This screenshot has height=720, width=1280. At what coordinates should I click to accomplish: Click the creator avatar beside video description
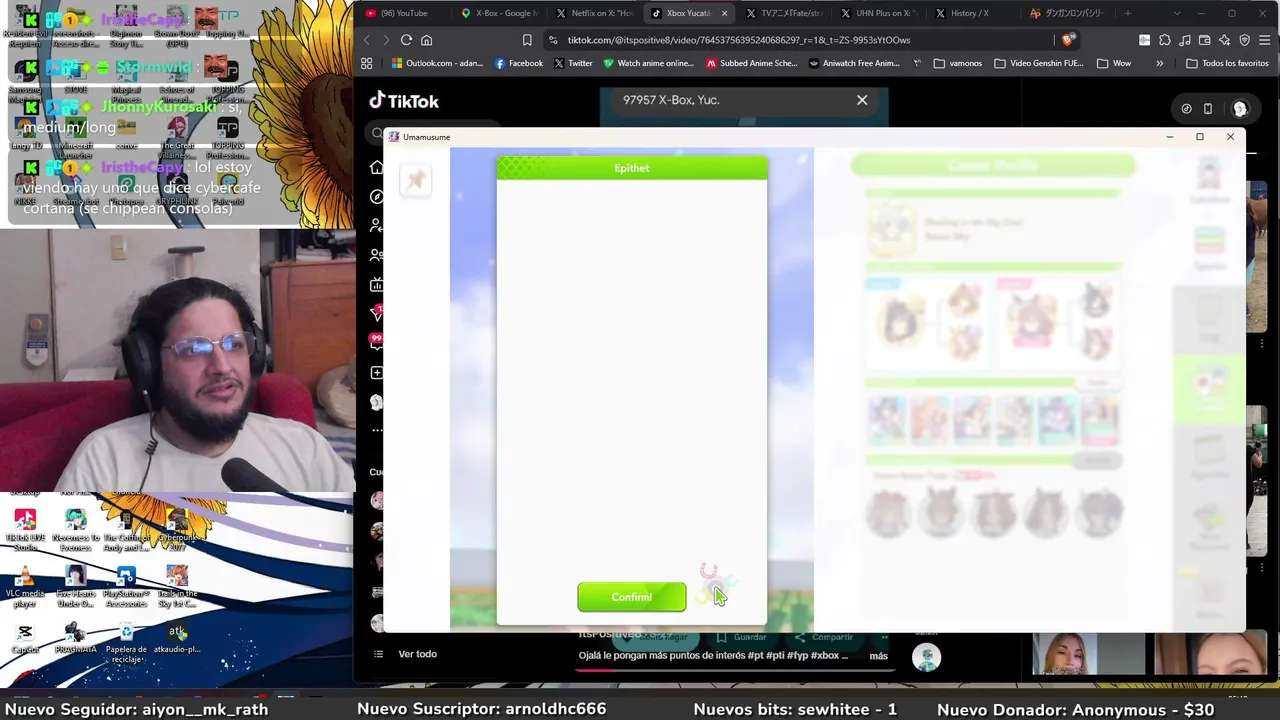click(x=926, y=657)
